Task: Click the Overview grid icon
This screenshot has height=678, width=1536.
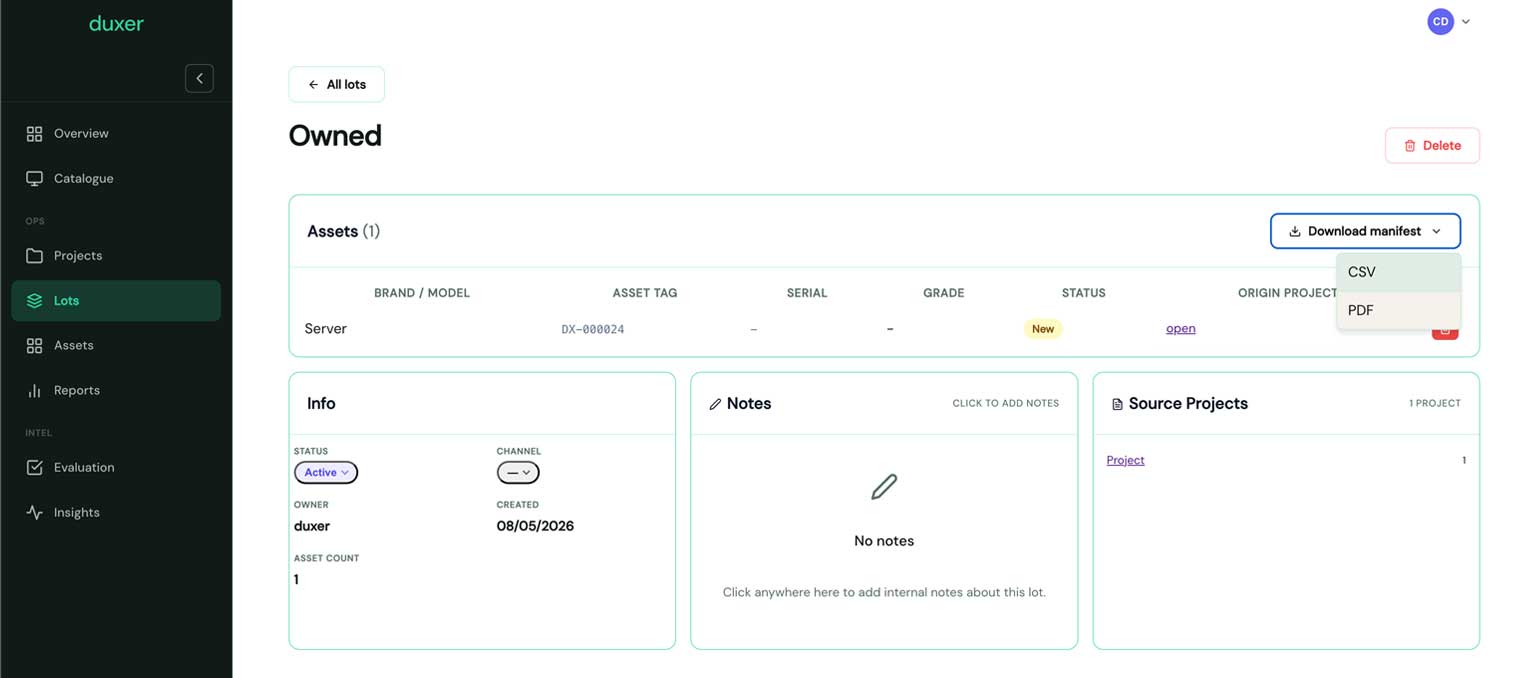Action: click(x=34, y=133)
